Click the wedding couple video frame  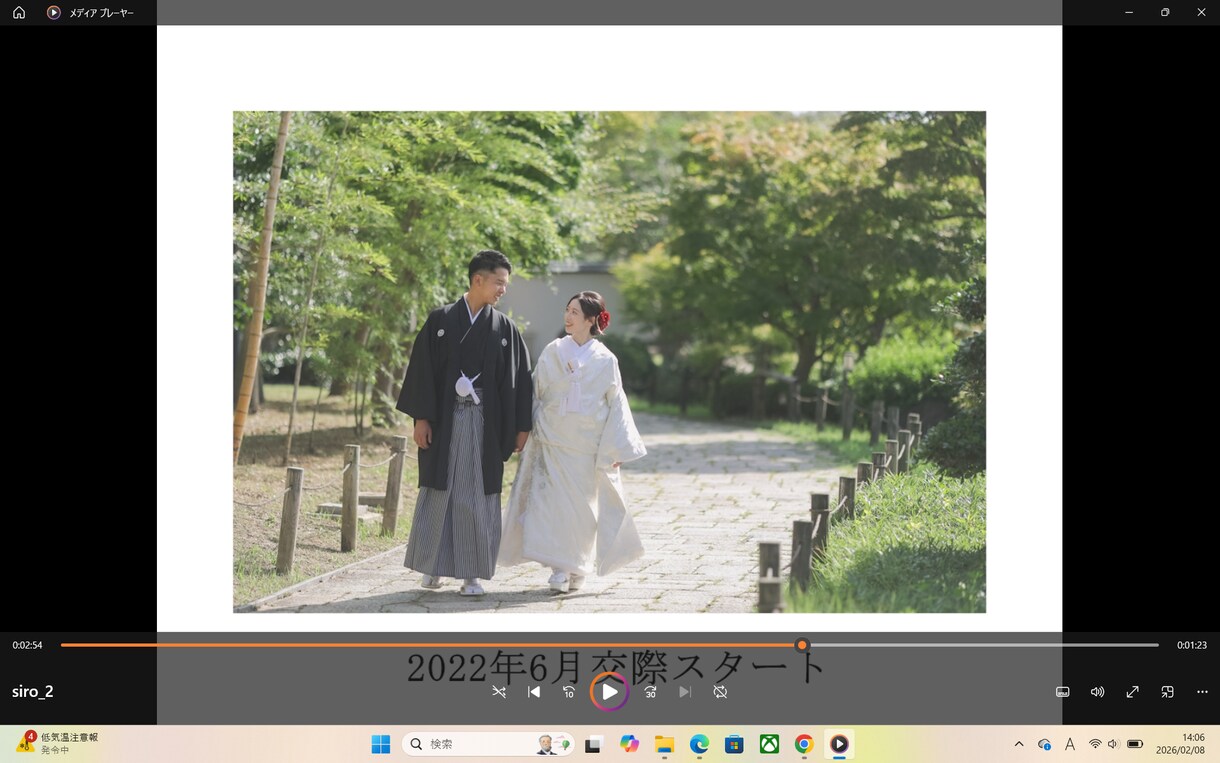609,362
